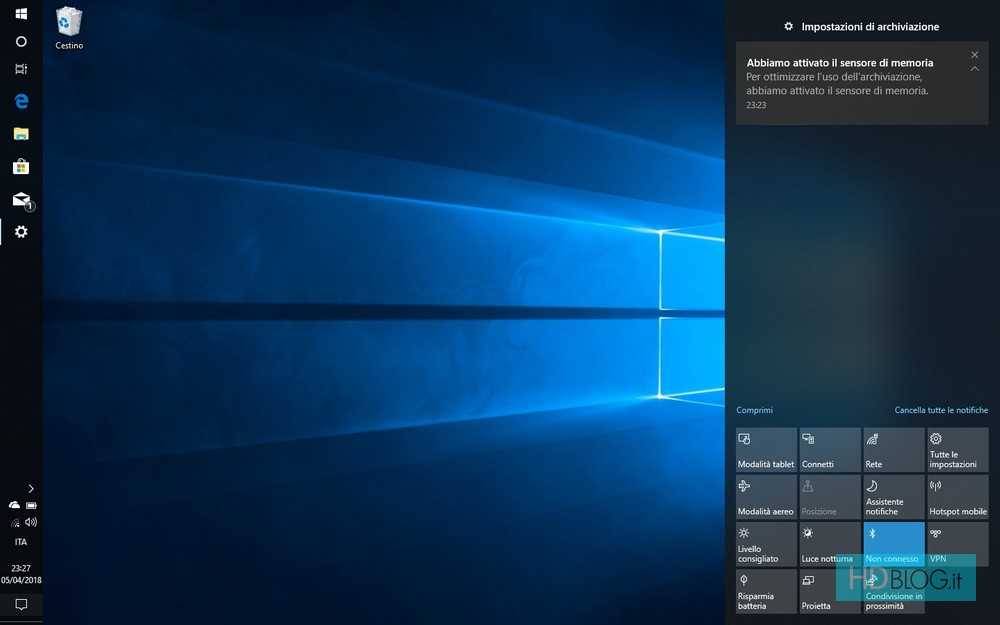Click the network tray icon
Image resolution: width=1000 pixels, height=625 pixels.
[x=15, y=523]
